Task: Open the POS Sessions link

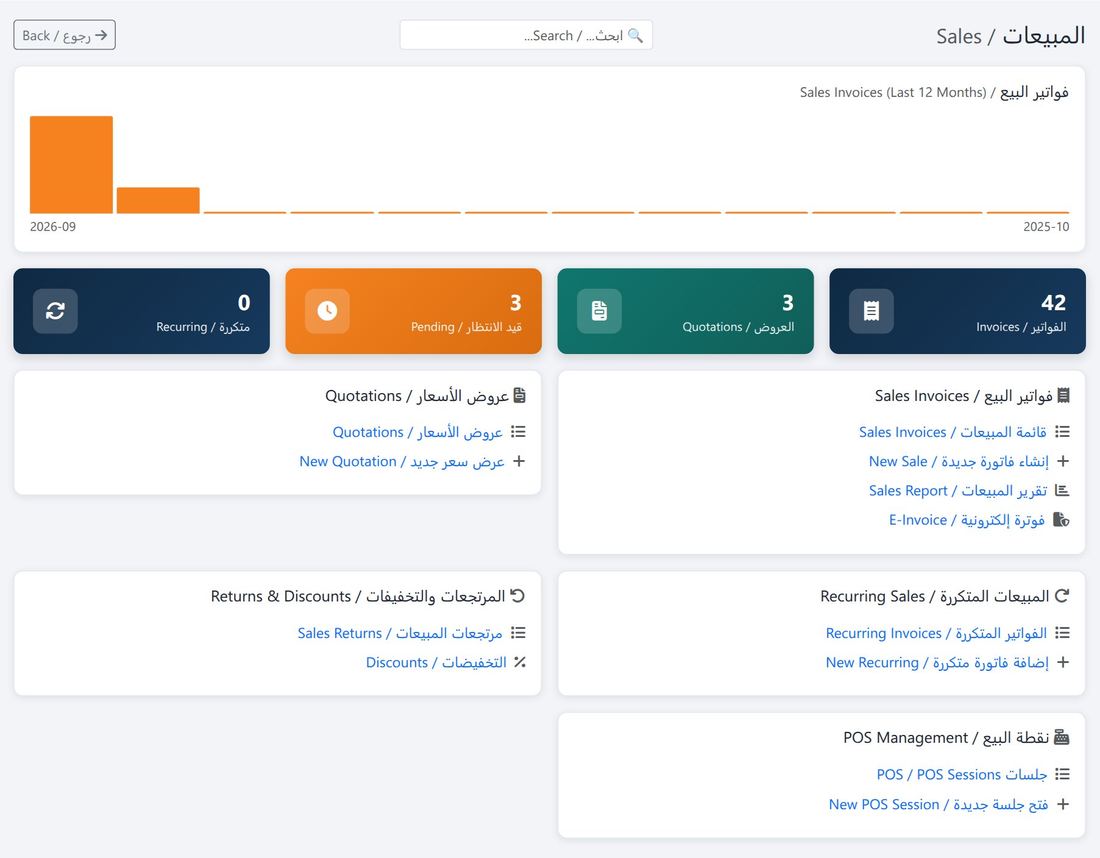Action: point(962,775)
